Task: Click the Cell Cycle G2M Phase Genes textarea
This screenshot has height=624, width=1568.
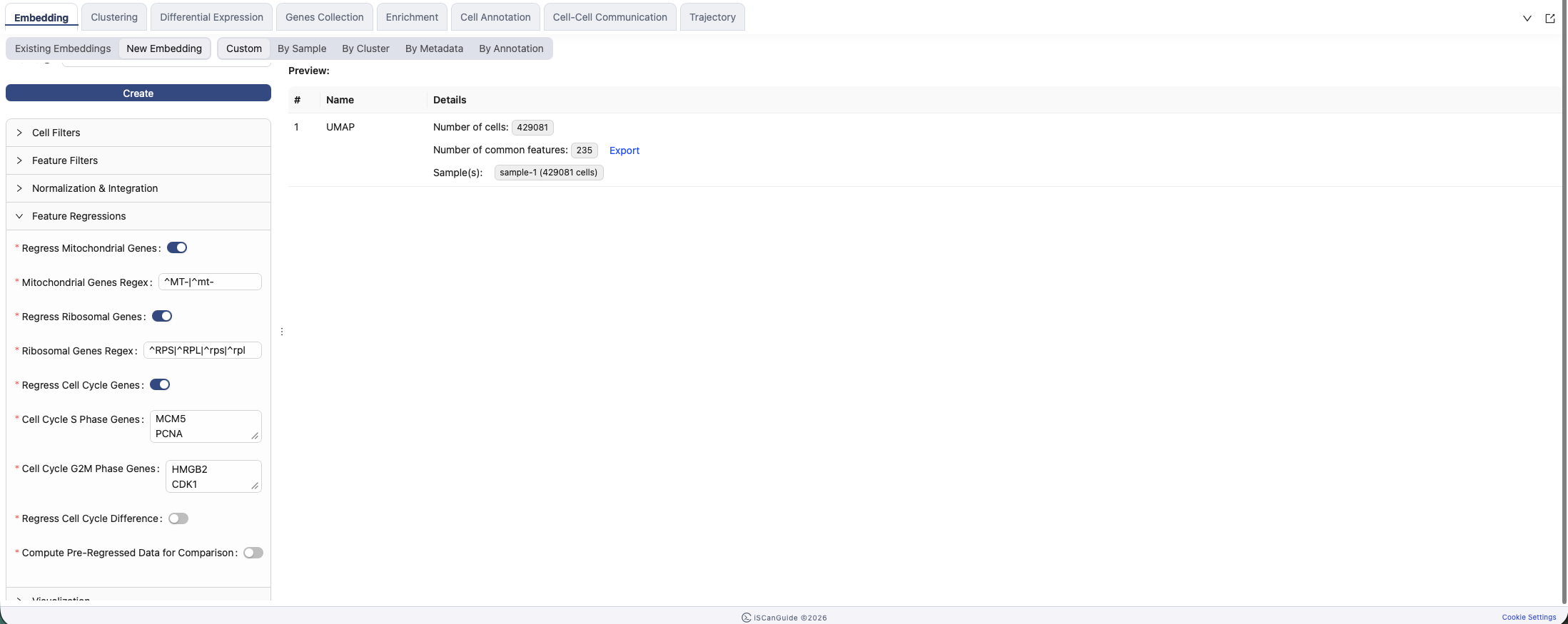Action: pos(213,476)
